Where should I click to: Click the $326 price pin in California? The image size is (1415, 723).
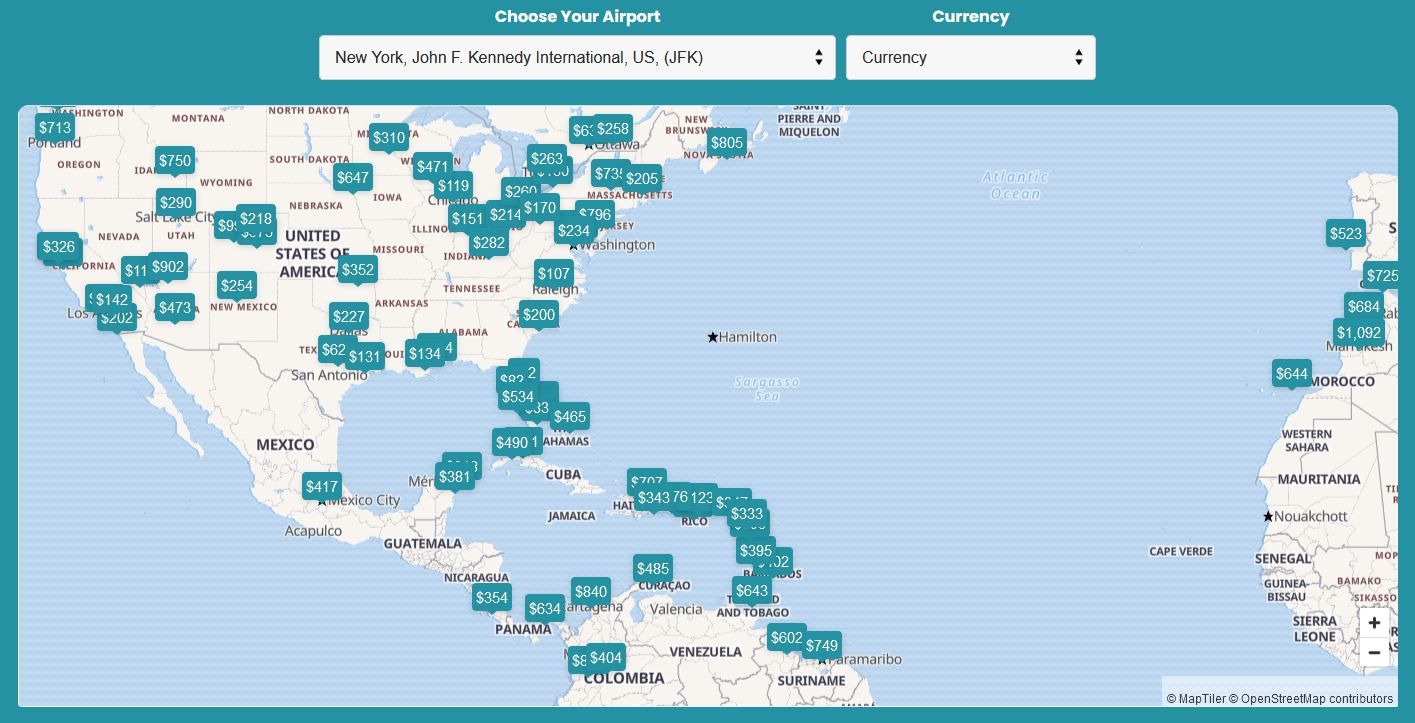(x=59, y=247)
